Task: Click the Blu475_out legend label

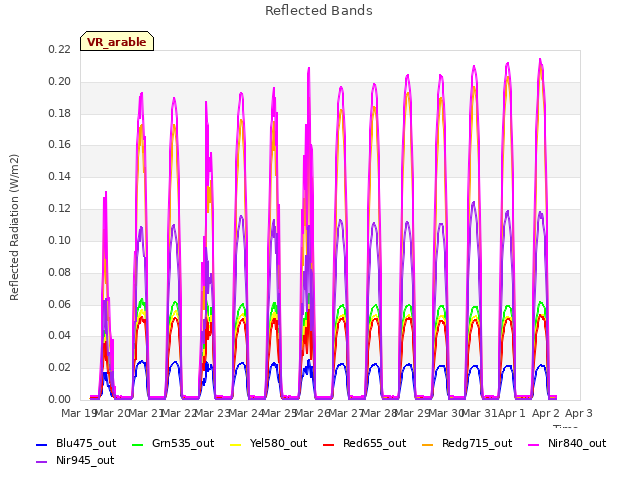Action: pos(86,443)
